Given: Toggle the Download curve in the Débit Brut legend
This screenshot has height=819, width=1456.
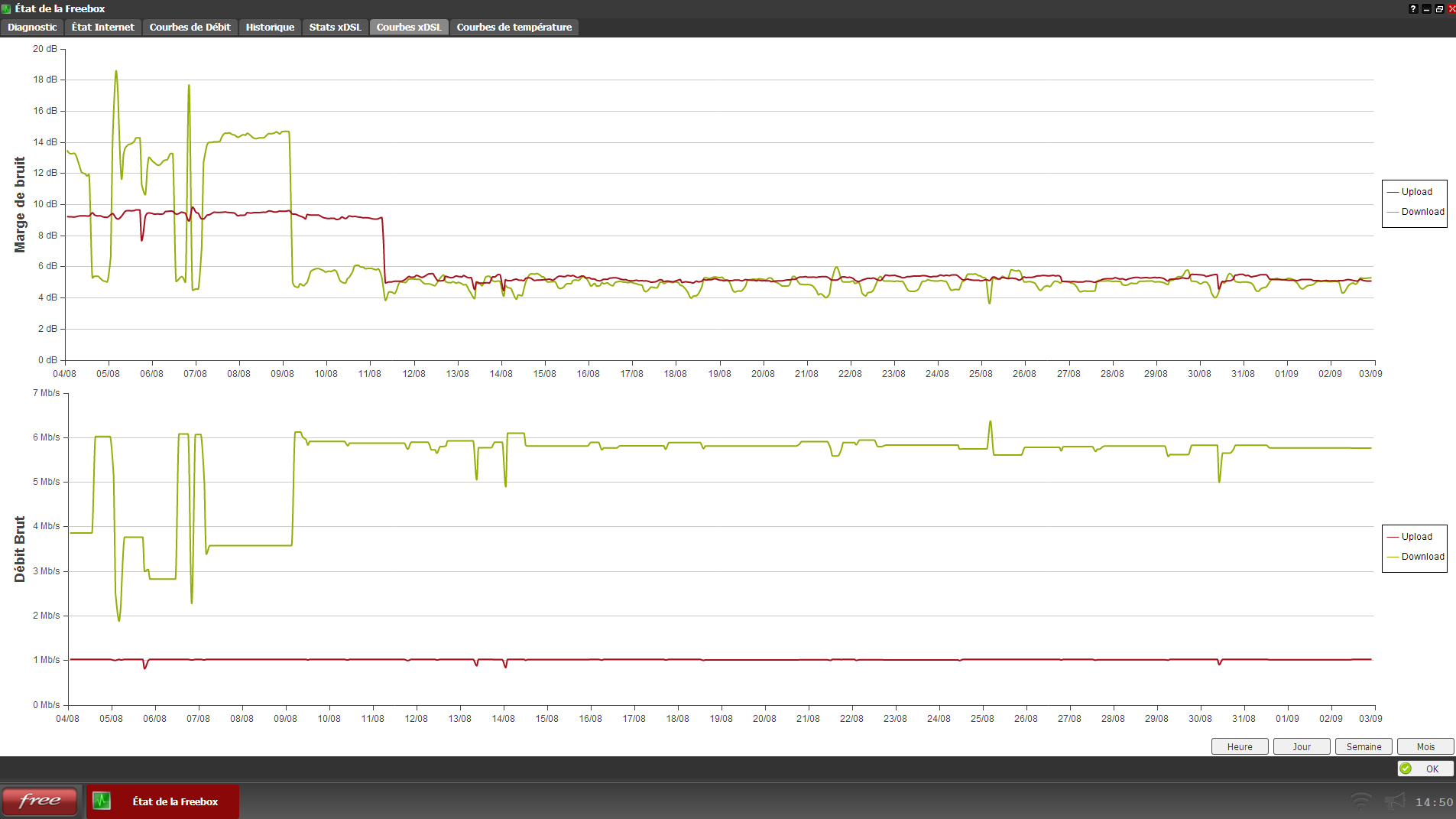Looking at the screenshot, I should [1422, 557].
